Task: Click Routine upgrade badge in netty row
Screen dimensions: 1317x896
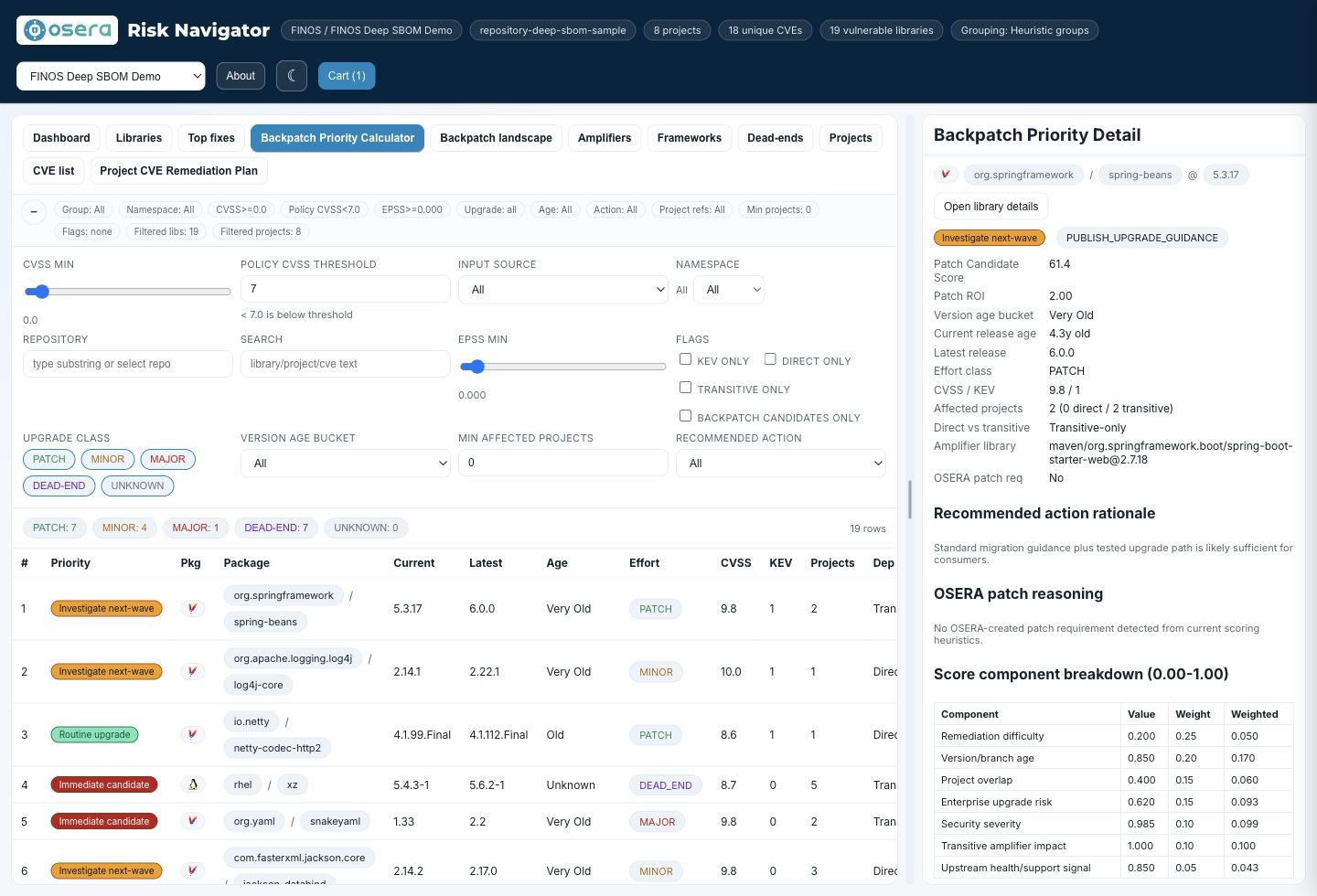Action: (95, 734)
